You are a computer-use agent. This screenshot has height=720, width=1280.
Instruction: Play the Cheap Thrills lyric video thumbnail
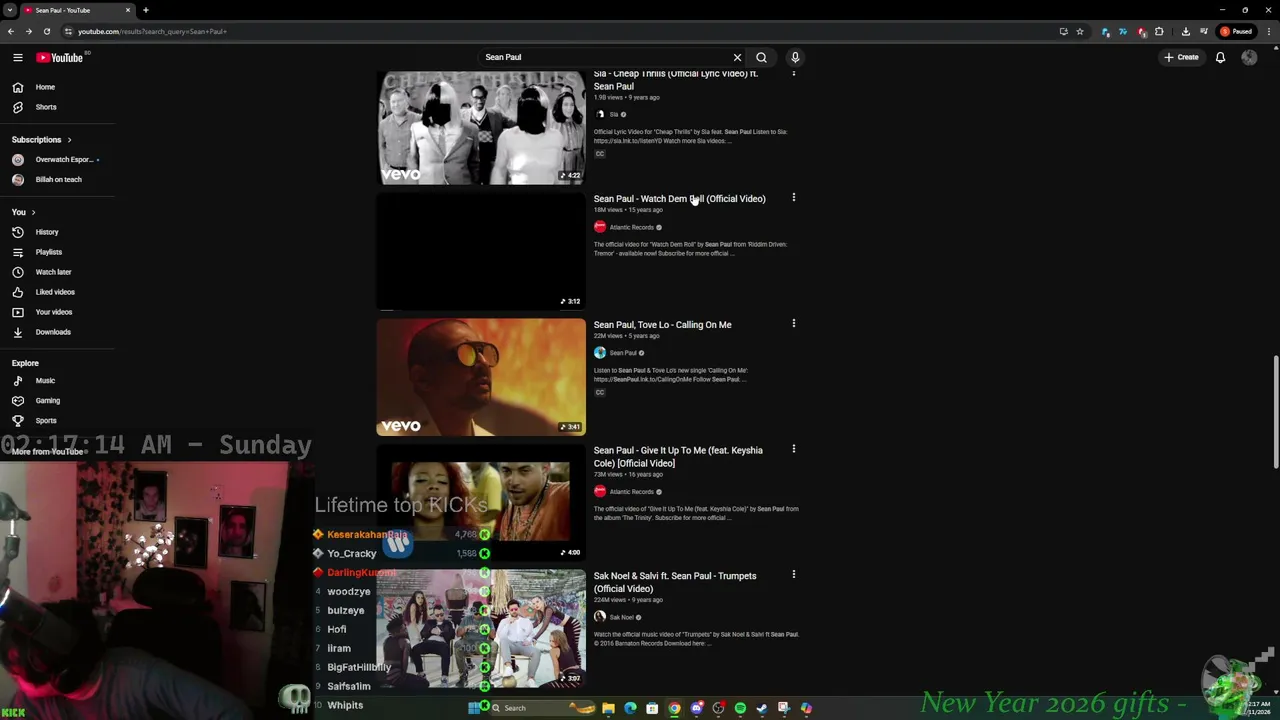[481, 127]
